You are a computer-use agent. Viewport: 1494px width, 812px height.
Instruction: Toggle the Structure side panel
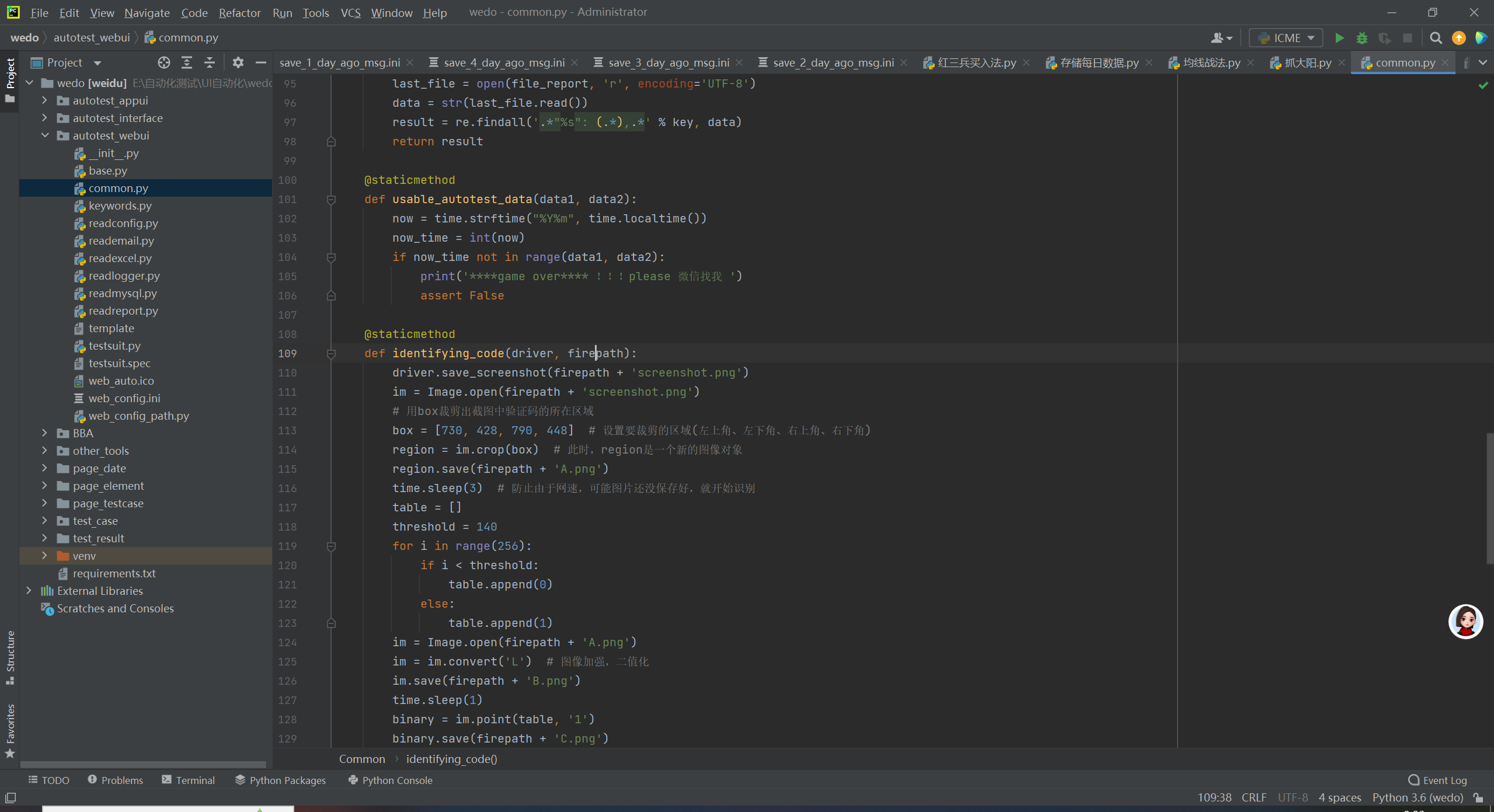click(10, 657)
